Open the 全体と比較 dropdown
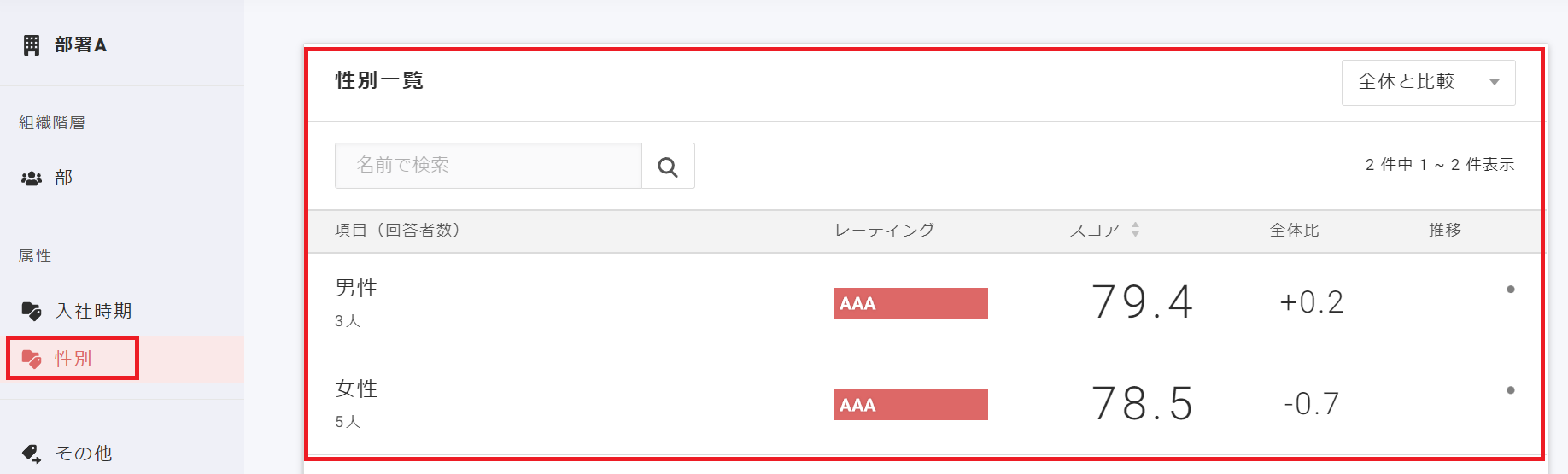 point(1427,82)
